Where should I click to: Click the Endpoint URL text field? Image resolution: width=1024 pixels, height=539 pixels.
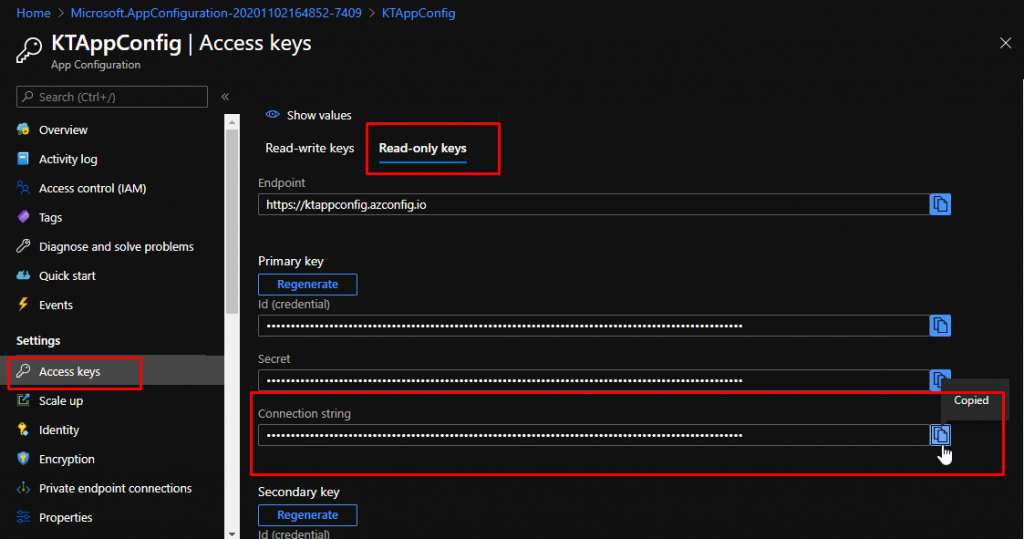(x=594, y=204)
